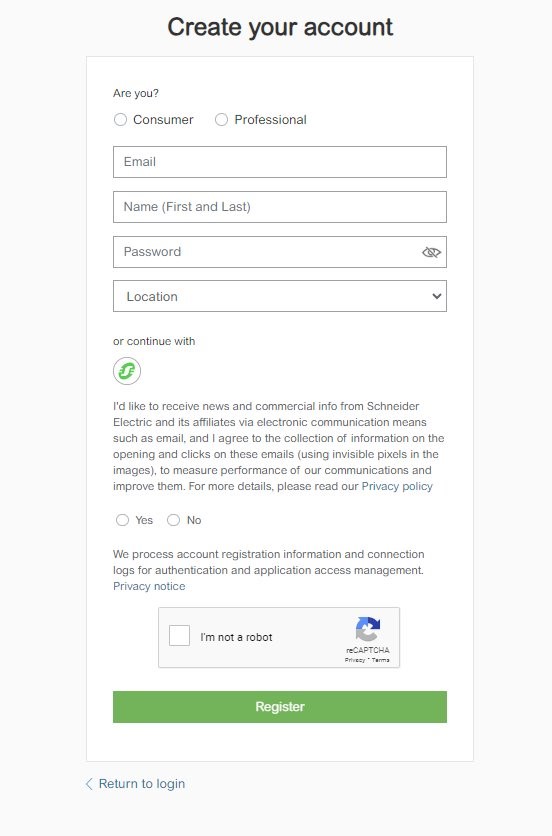
Task: Open reCAPTCHA Terms link
Action: tap(381, 660)
